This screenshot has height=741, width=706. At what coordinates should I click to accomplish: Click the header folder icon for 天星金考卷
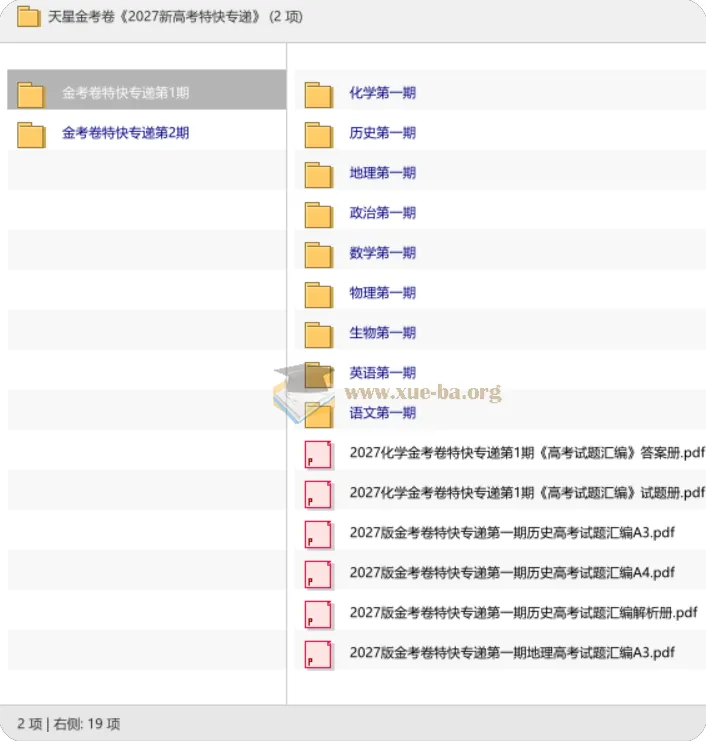point(28,17)
